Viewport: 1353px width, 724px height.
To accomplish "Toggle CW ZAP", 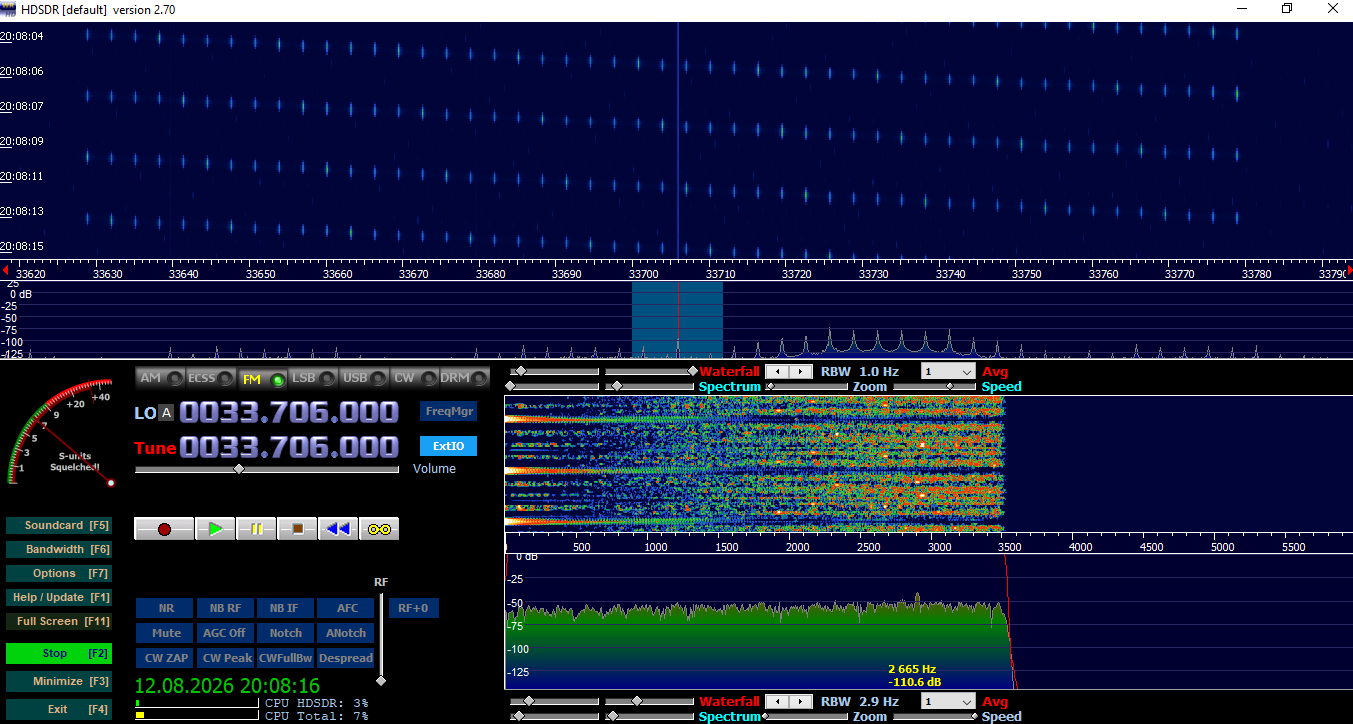I will [166, 658].
